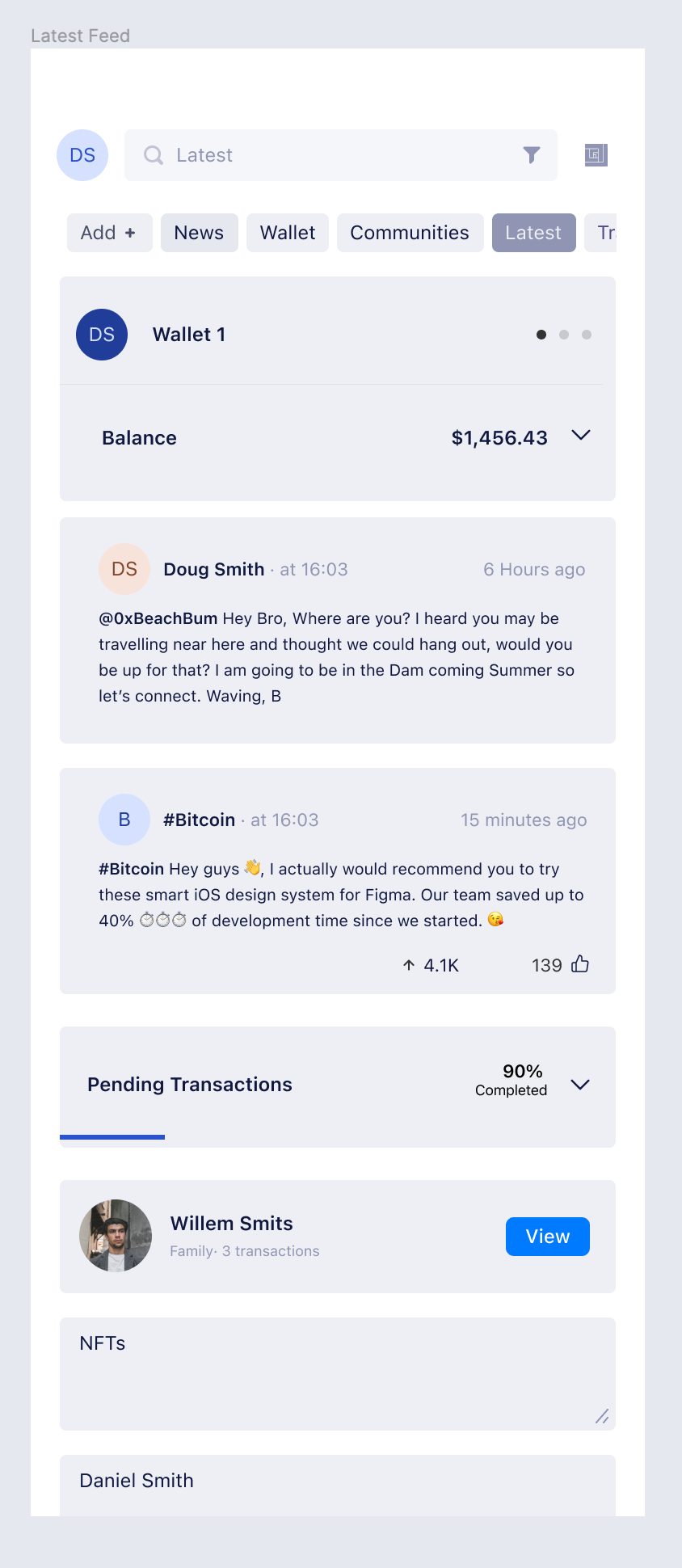Click the Add + button

pos(109,233)
